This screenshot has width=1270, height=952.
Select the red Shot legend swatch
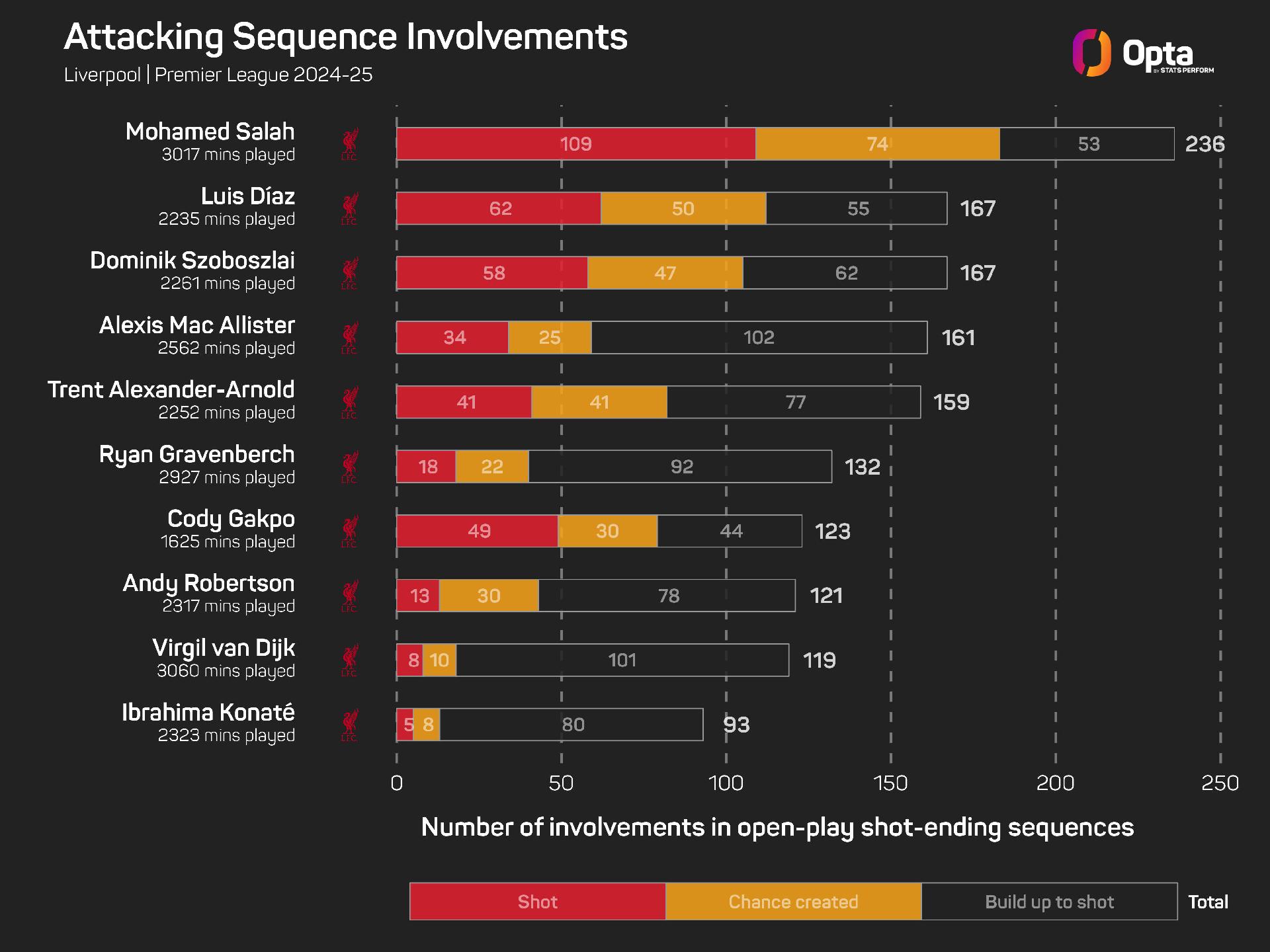click(x=538, y=901)
